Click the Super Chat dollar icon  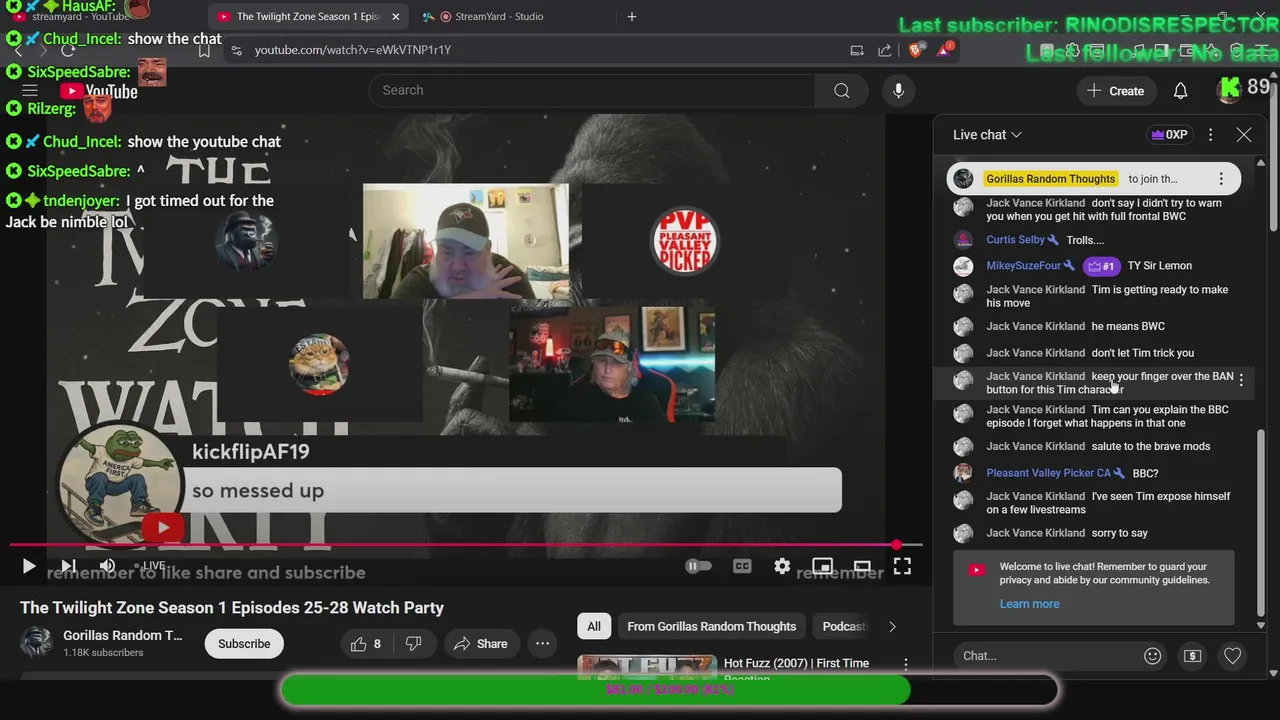point(1192,656)
